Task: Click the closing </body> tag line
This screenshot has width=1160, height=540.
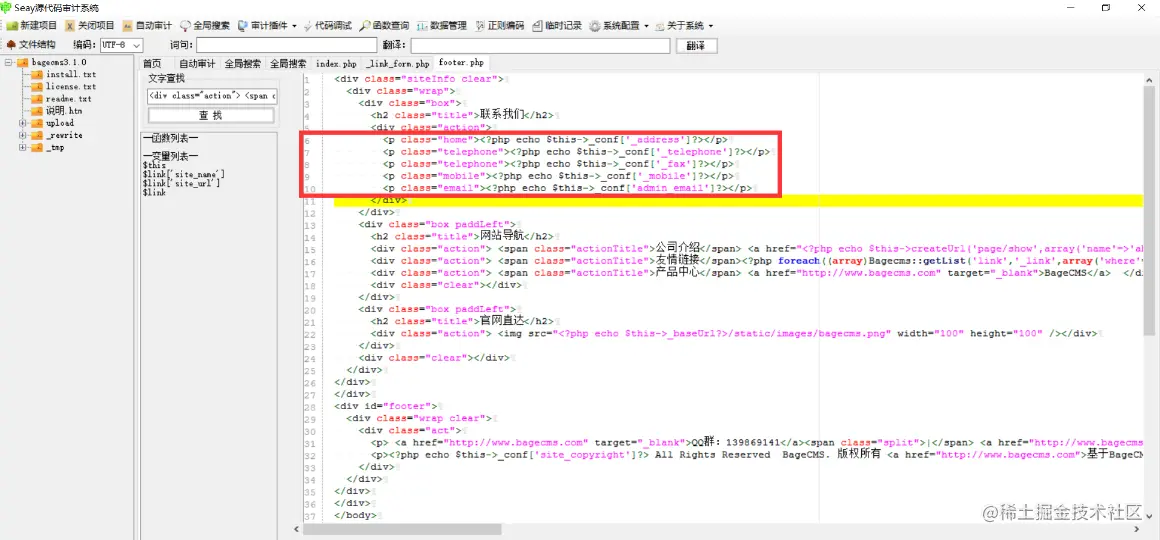Action: click(356, 516)
